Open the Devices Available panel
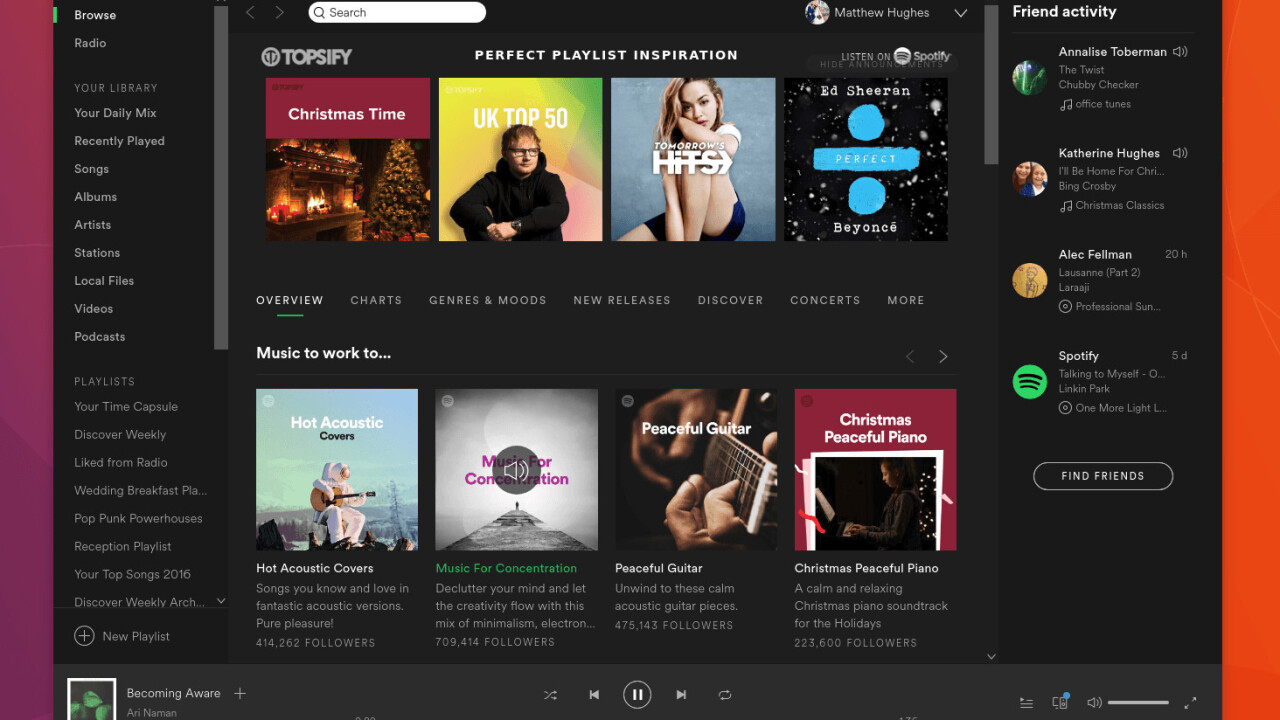Viewport: 1280px width, 720px height. pyautogui.click(x=1060, y=702)
